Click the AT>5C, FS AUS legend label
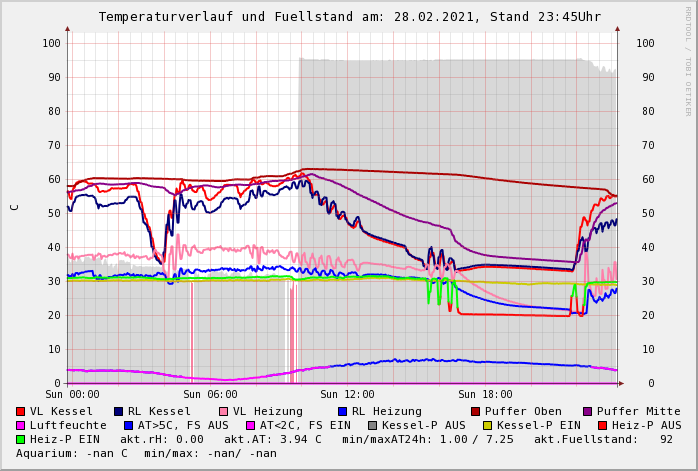The image size is (698, 471). (182, 425)
